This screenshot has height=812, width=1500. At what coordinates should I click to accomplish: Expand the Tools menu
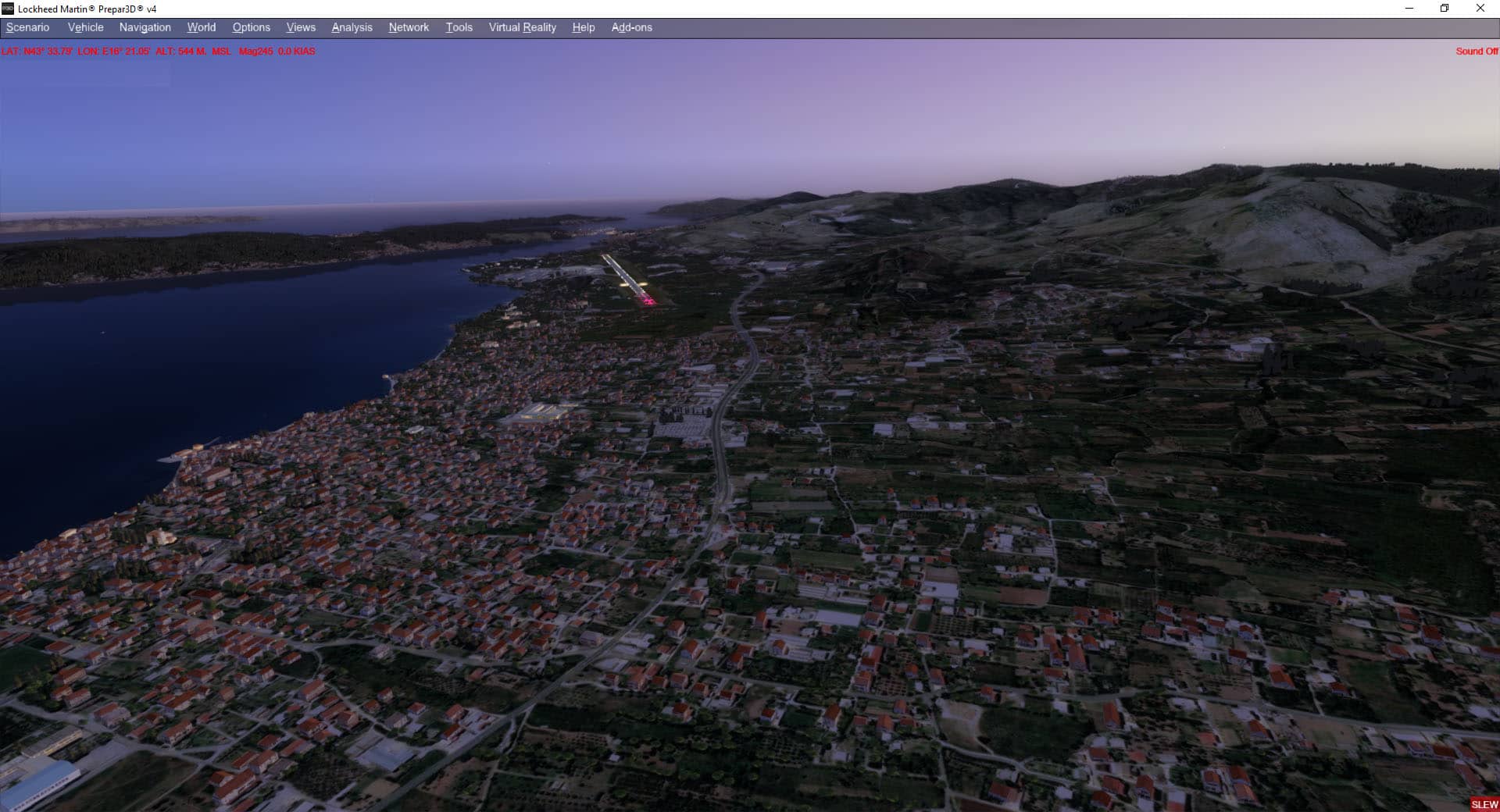pyautogui.click(x=459, y=27)
